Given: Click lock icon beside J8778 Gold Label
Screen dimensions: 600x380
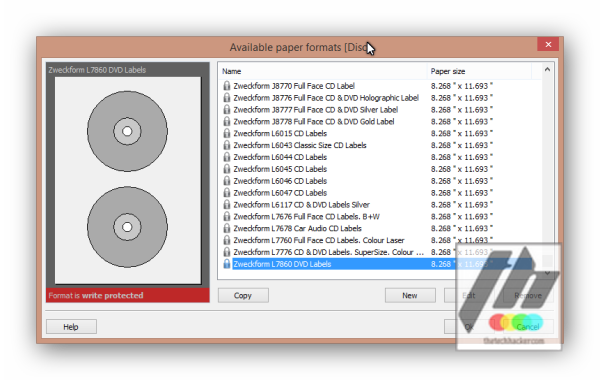Looking at the screenshot, I should [227, 121].
